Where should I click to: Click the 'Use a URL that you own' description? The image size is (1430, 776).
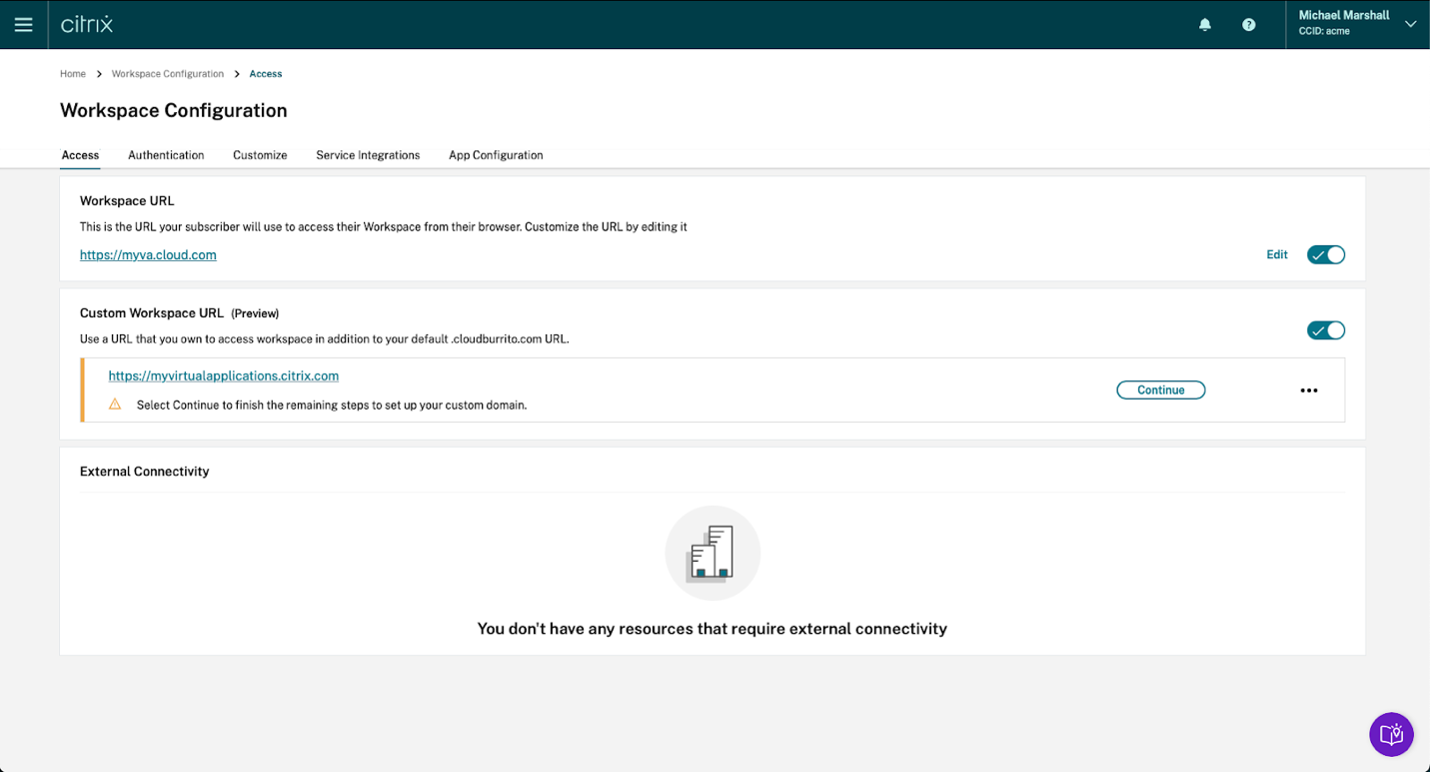coord(325,339)
